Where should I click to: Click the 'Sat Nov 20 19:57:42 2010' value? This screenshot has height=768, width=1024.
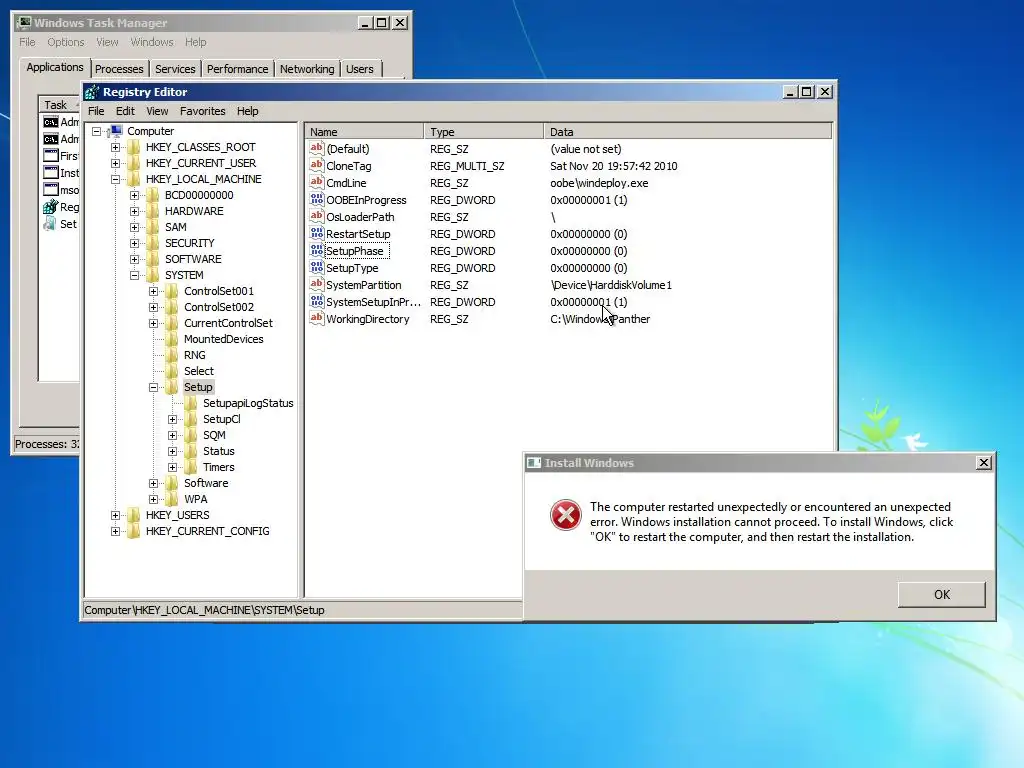(x=613, y=166)
